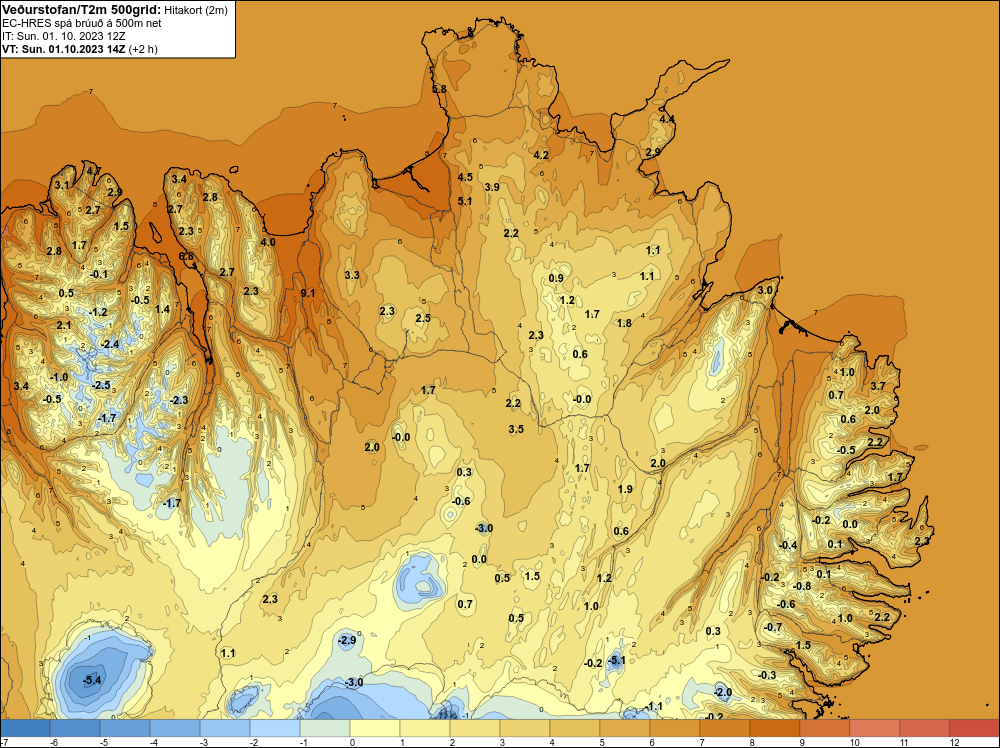Viewport: 1000px width, 748px height.
Task: Click the 5.1 temperature label
Action: [465, 202]
